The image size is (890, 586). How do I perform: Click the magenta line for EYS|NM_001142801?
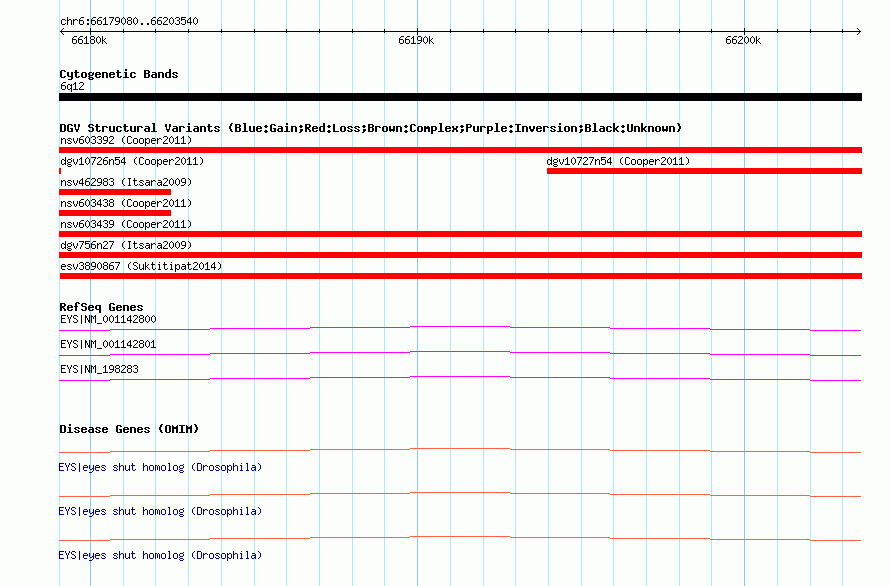pyautogui.click(x=460, y=353)
